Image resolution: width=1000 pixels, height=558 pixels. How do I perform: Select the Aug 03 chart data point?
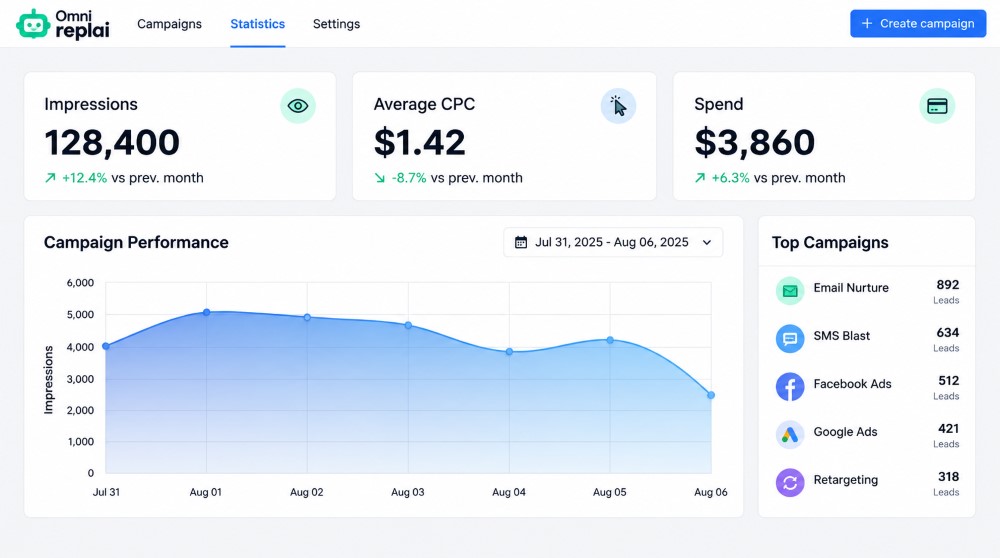click(408, 325)
